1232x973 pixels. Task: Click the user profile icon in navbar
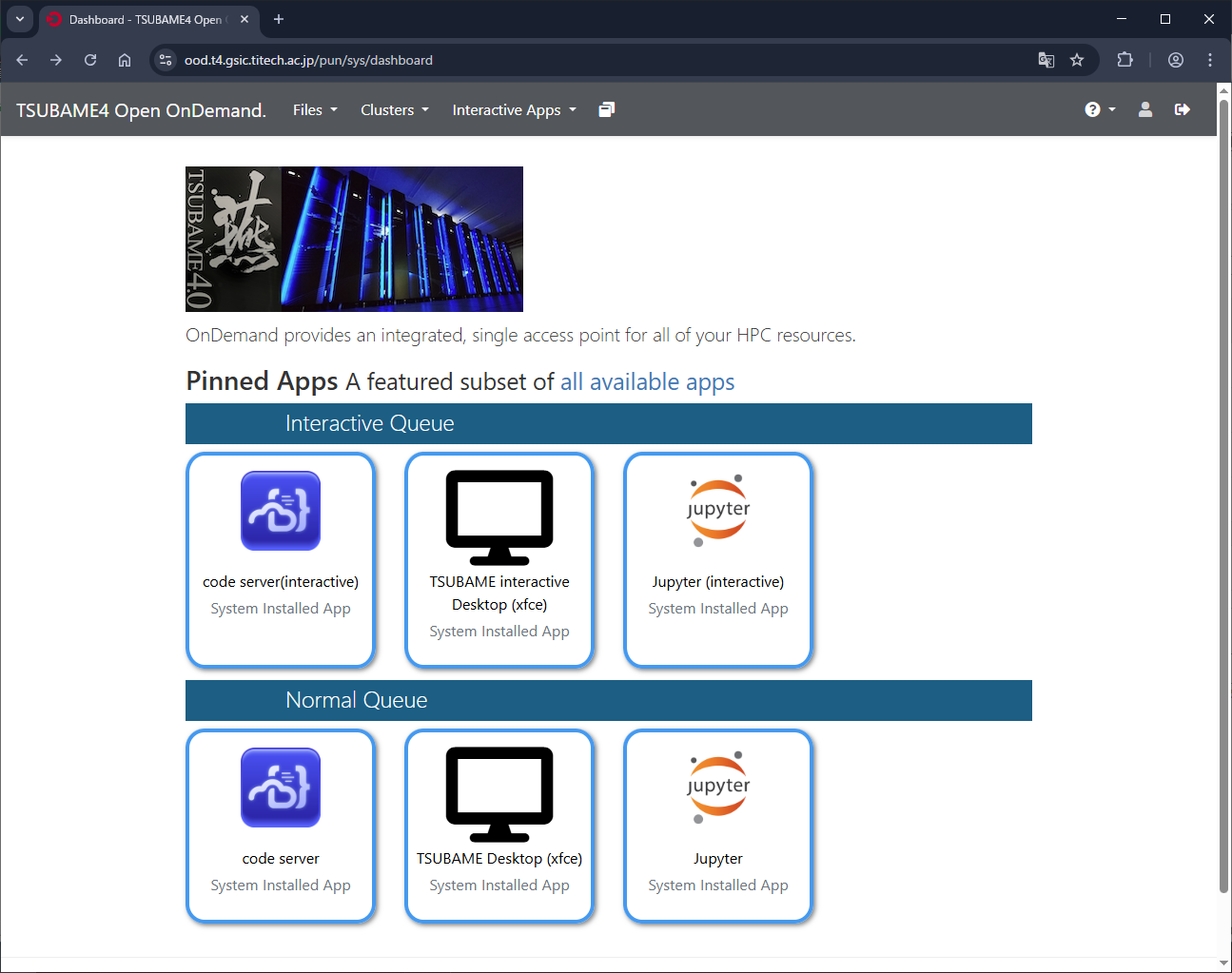click(1144, 110)
